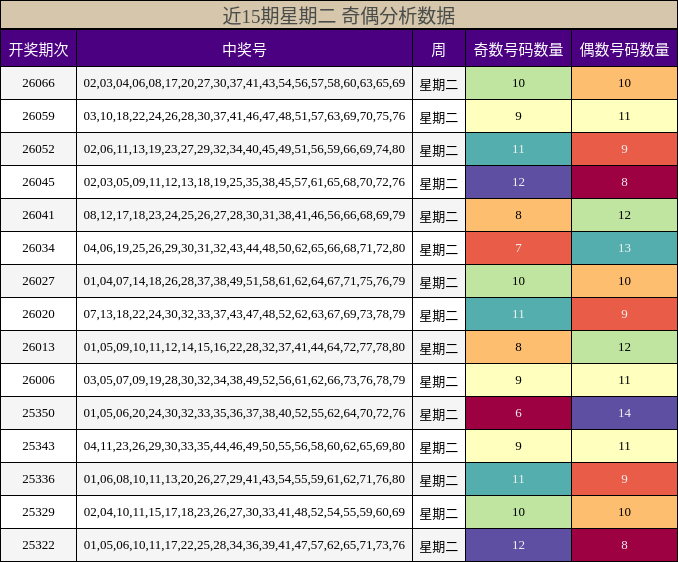The height and width of the screenshot is (562, 678).
Task: Click even count 14 in row 25350
Action: [624, 413]
